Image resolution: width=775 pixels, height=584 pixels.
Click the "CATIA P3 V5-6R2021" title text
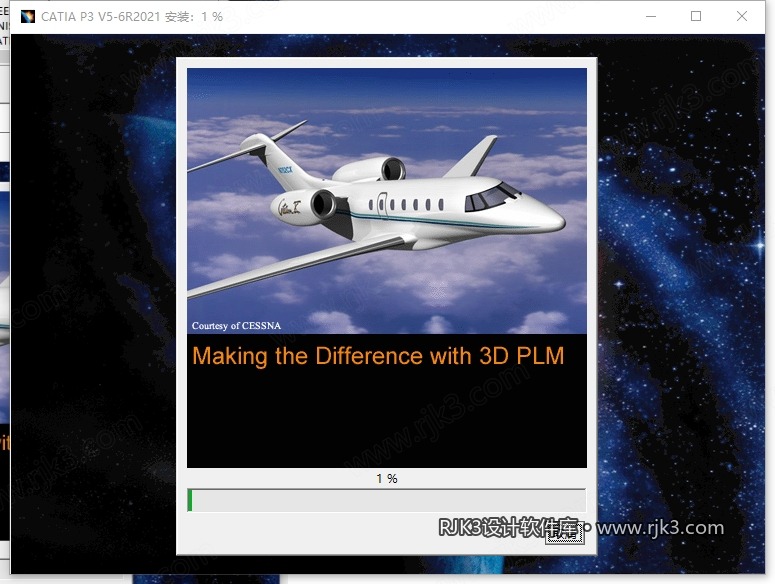click(x=101, y=17)
